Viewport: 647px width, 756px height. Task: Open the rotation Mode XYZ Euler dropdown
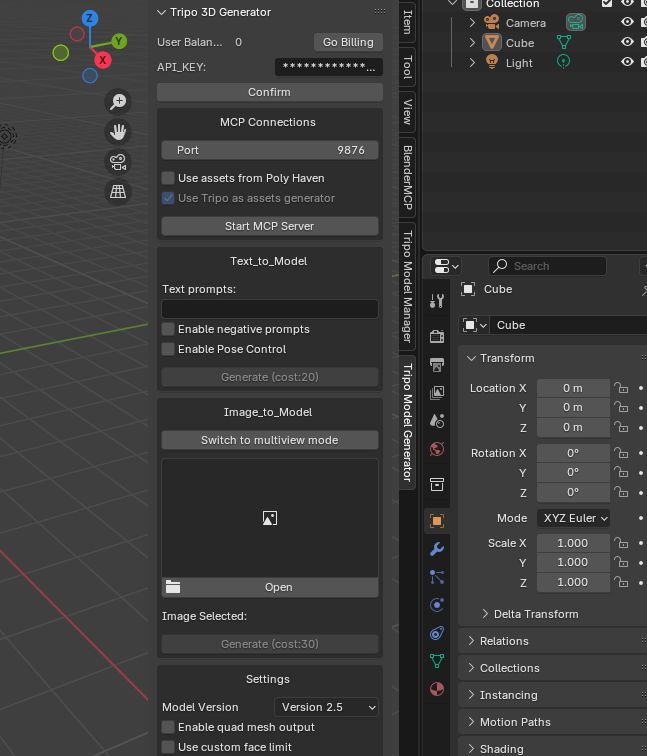point(573,518)
